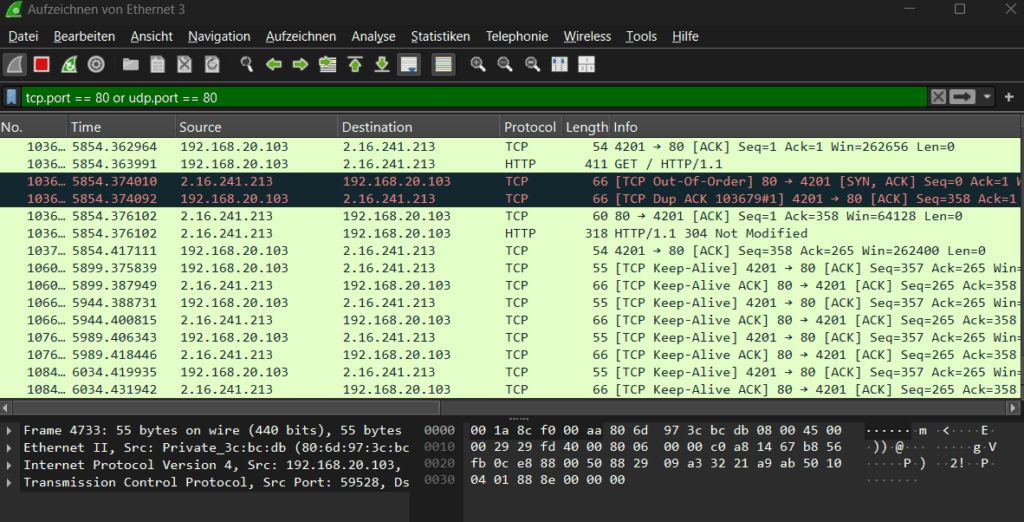This screenshot has height=522, width=1024.
Task: Sort by the Info column header
Action: pyautogui.click(x=814, y=127)
